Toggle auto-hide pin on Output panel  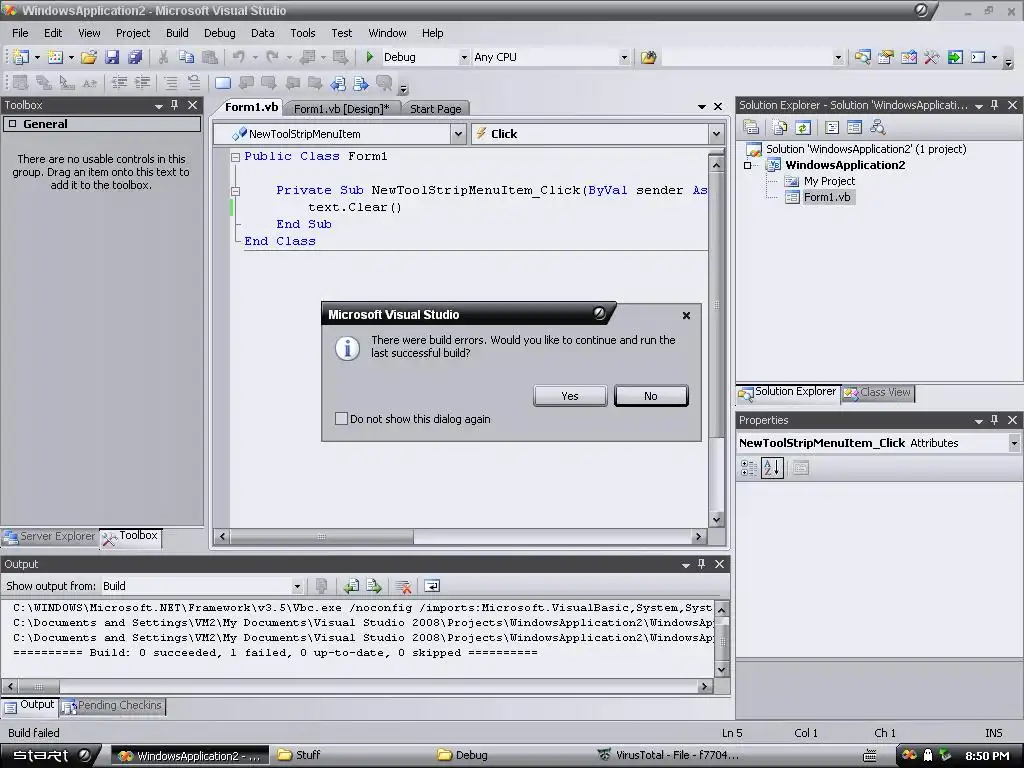point(701,564)
